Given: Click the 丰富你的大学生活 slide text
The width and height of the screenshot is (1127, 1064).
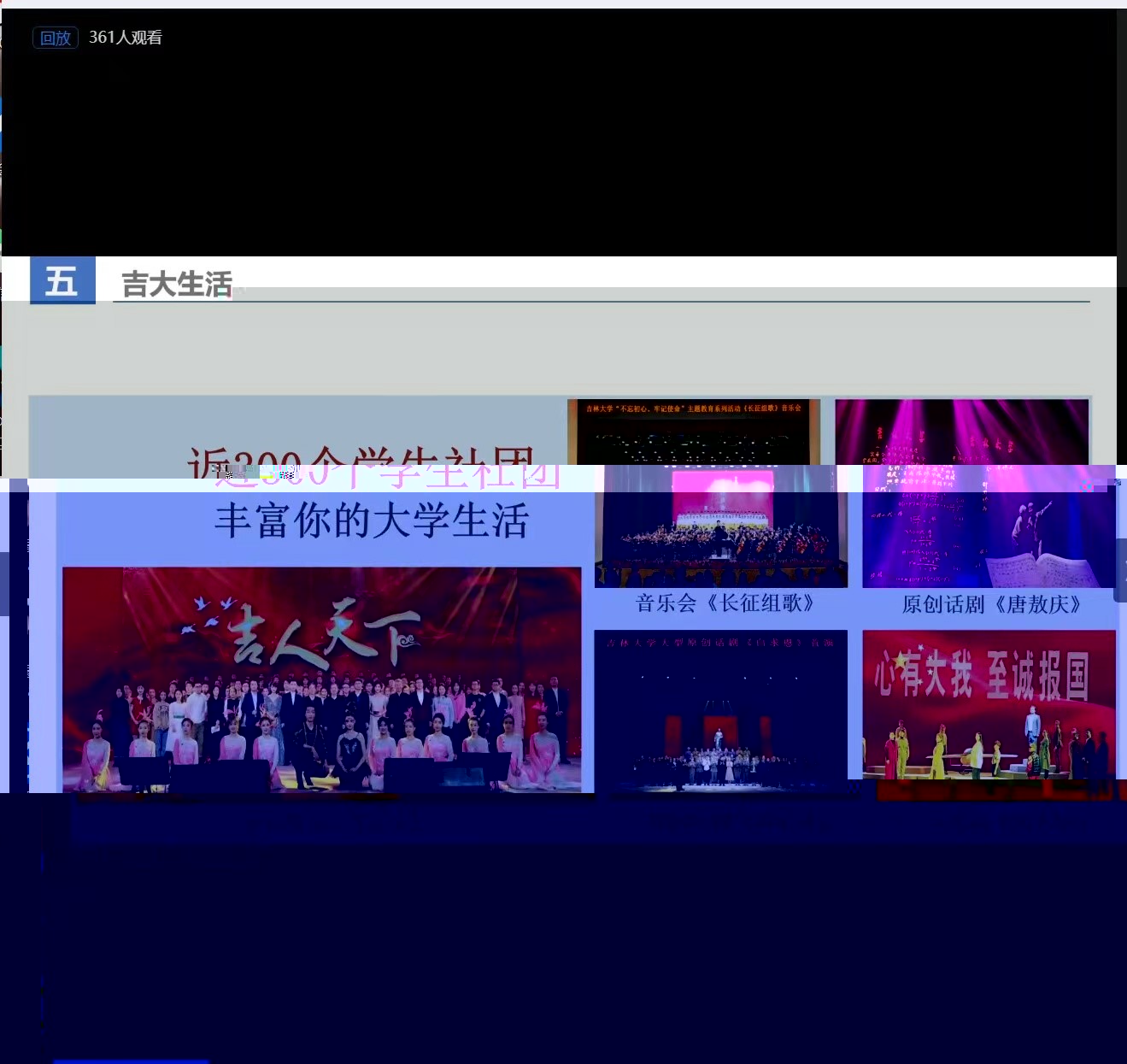Looking at the screenshot, I should tap(372, 521).
